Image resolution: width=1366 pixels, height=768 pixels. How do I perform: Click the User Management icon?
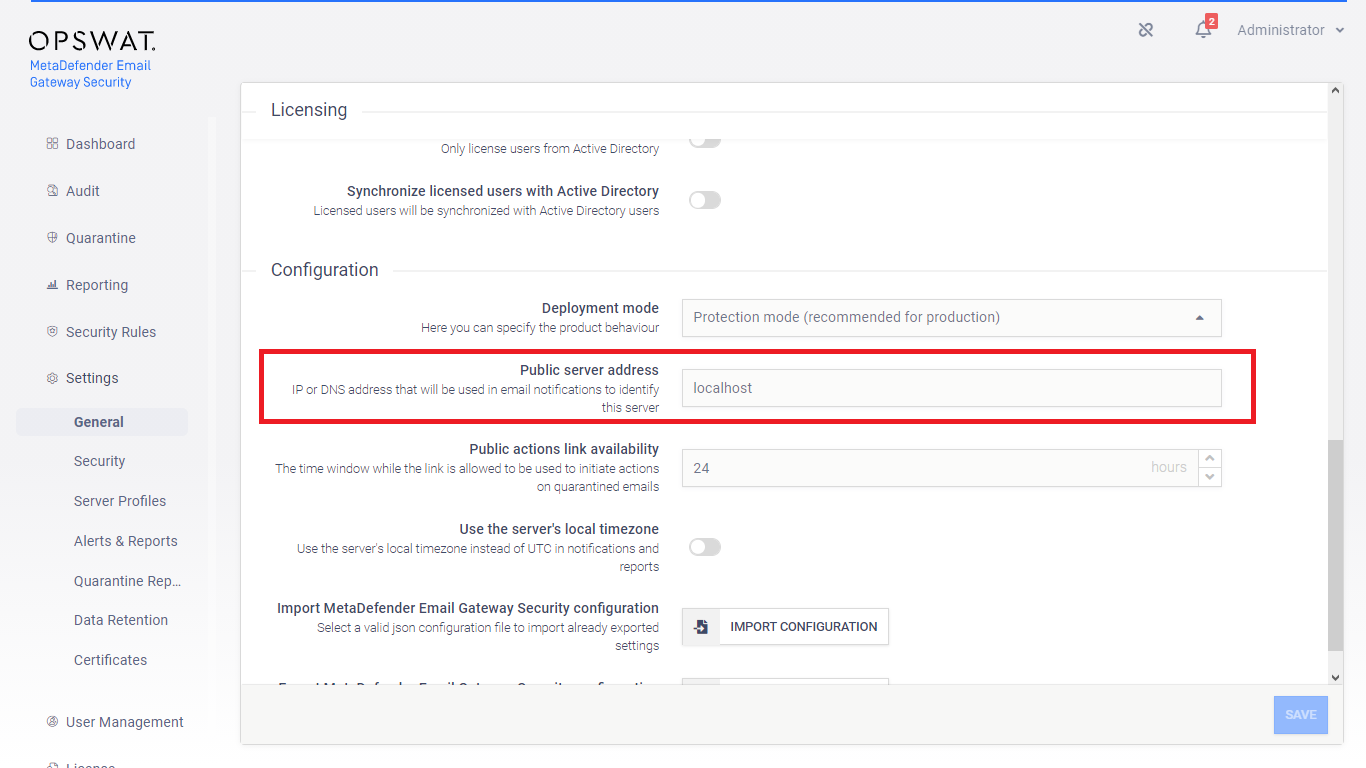(x=52, y=722)
